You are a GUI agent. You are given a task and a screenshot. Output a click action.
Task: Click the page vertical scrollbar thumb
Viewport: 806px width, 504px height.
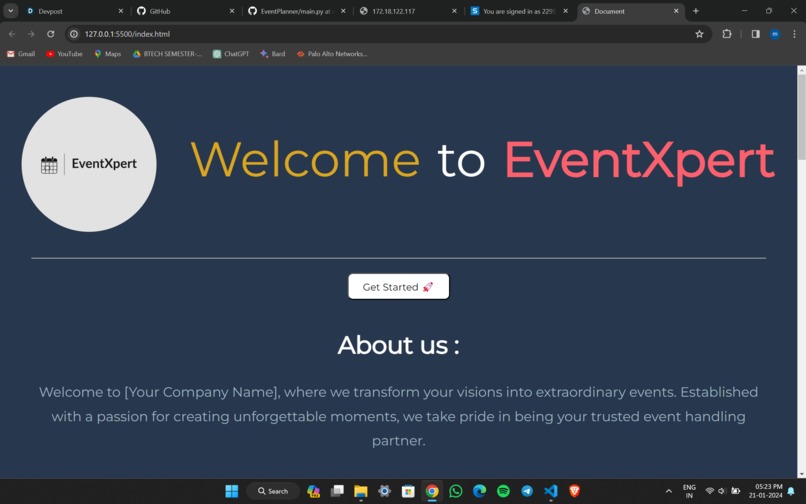pos(801,118)
